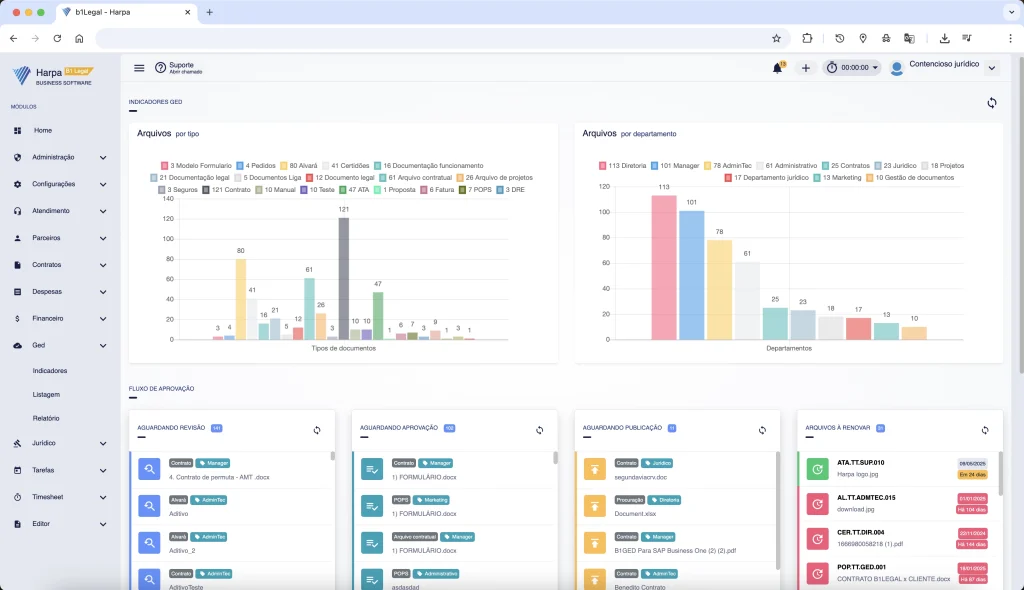The height and width of the screenshot is (590, 1024).
Task: Open the notifications bell
Action: coord(777,68)
